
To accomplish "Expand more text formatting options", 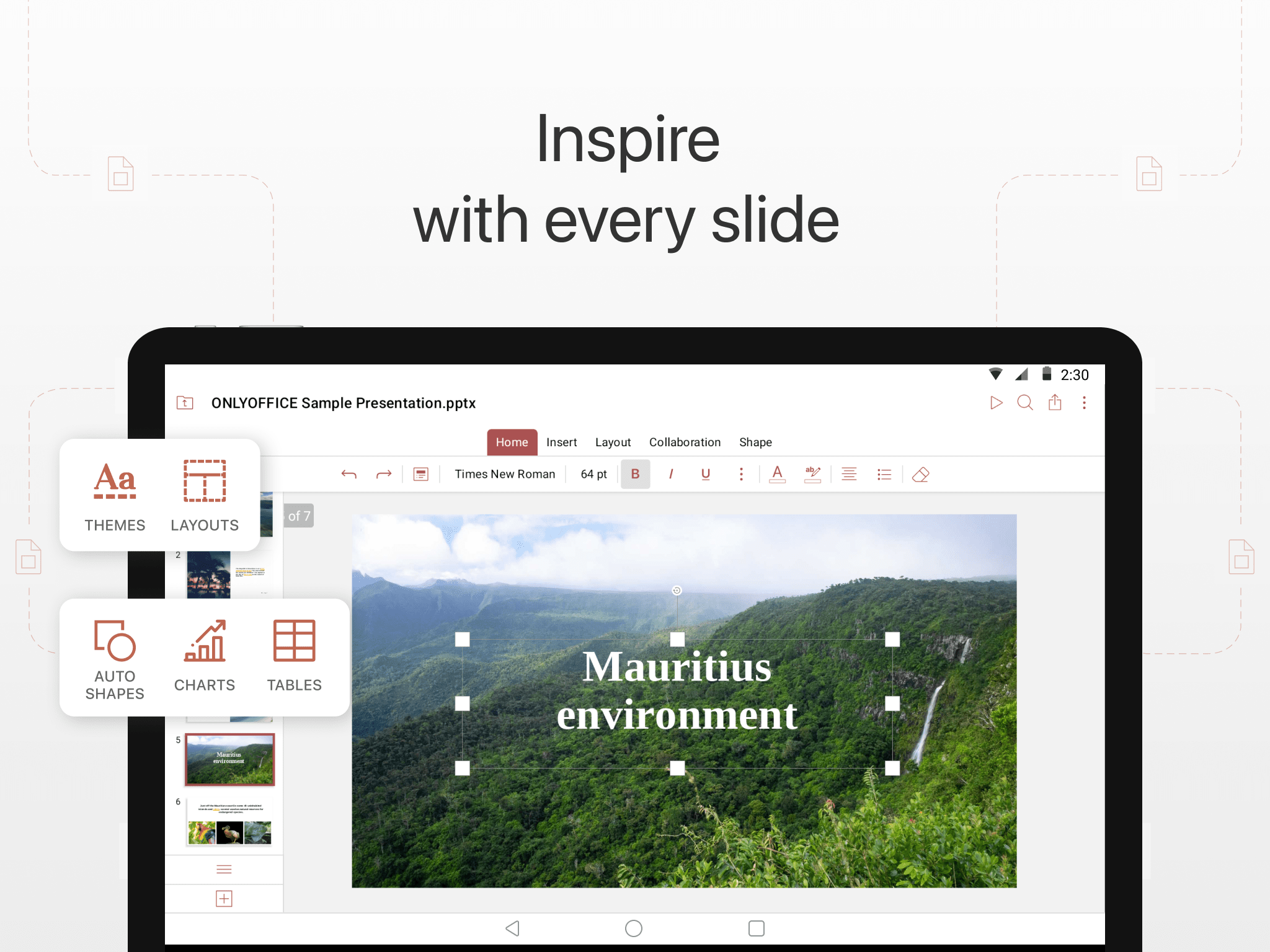I will [x=741, y=474].
